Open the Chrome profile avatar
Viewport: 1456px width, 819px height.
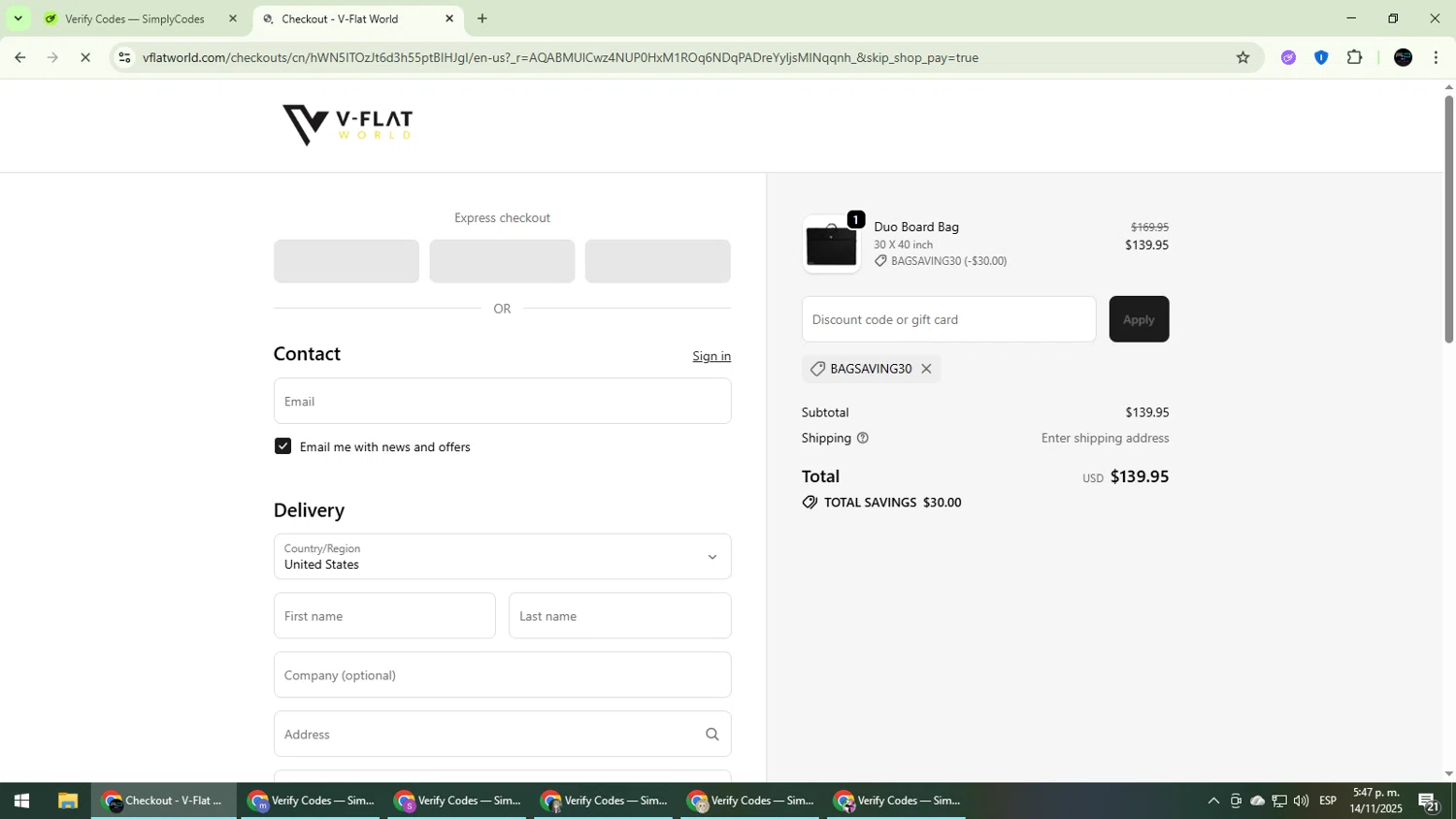1403,57
